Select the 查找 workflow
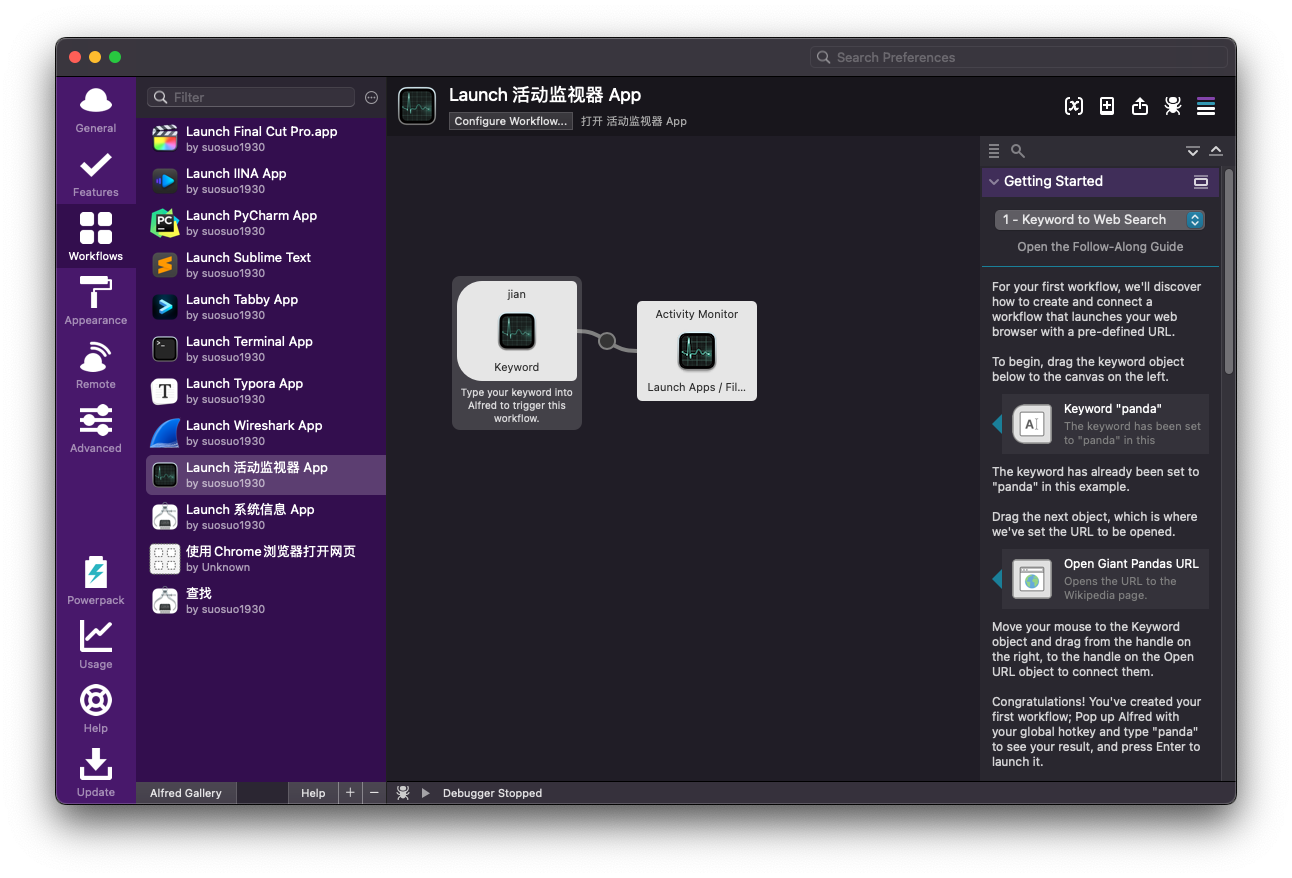 pos(266,601)
